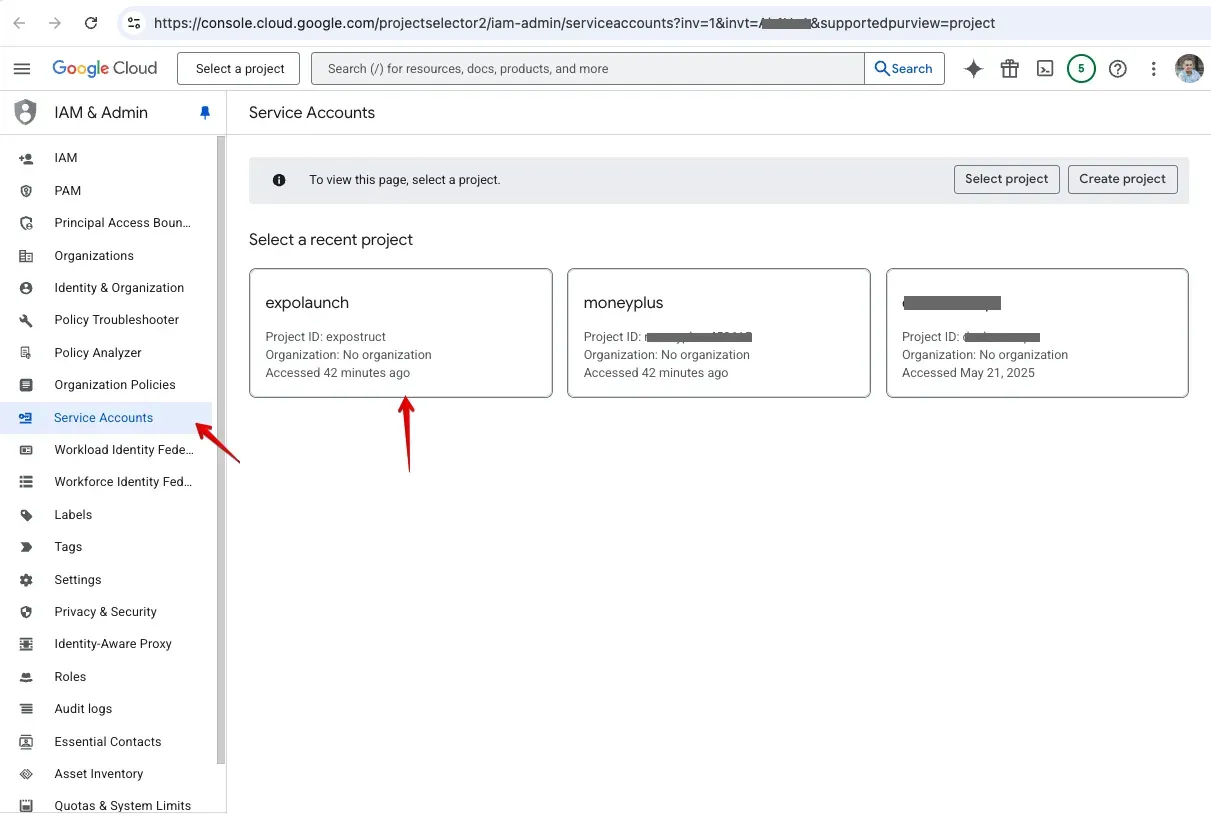Viewport: 1211px width, 814px height.
Task: Click the Settings gear icon in sidebar
Action: [26, 580]
